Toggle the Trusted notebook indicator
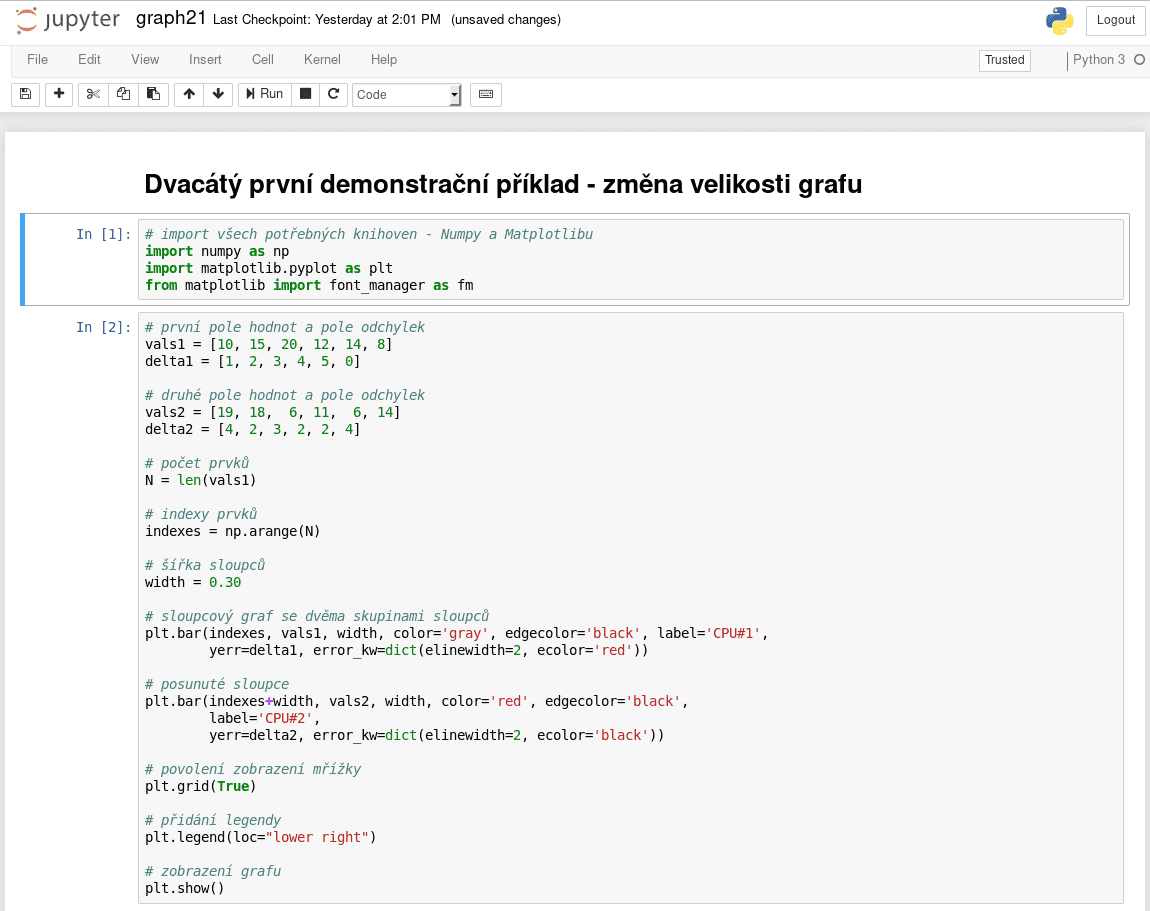 (x=1004, y=60)
